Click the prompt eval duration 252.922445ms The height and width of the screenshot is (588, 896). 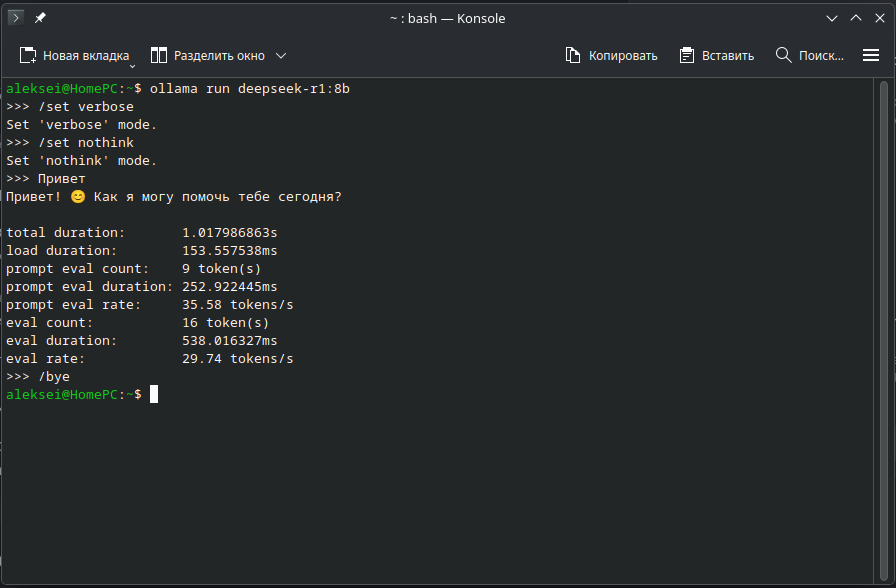[230, 286]
